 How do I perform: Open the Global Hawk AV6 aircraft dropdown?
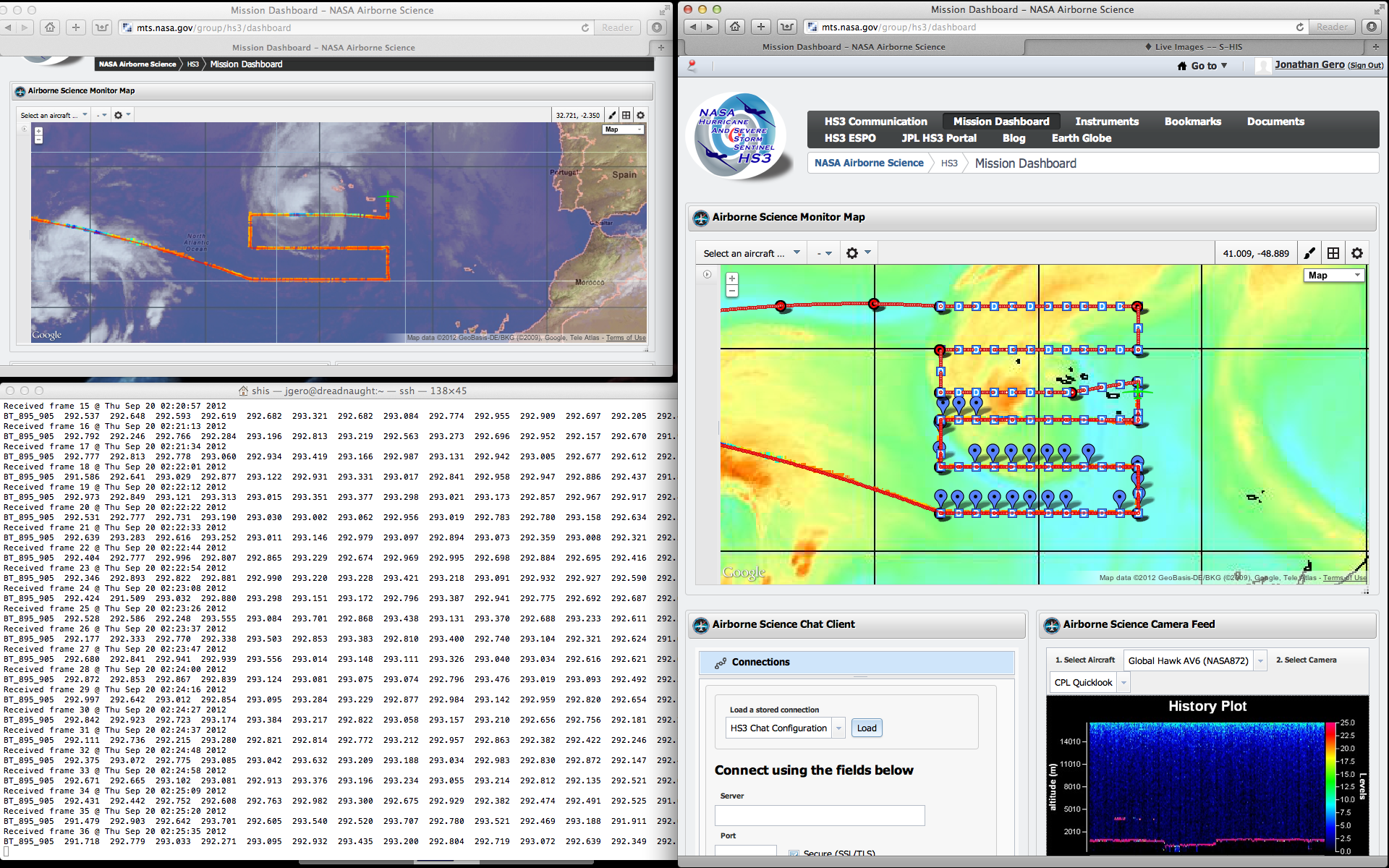click(x=1260, y=660)
